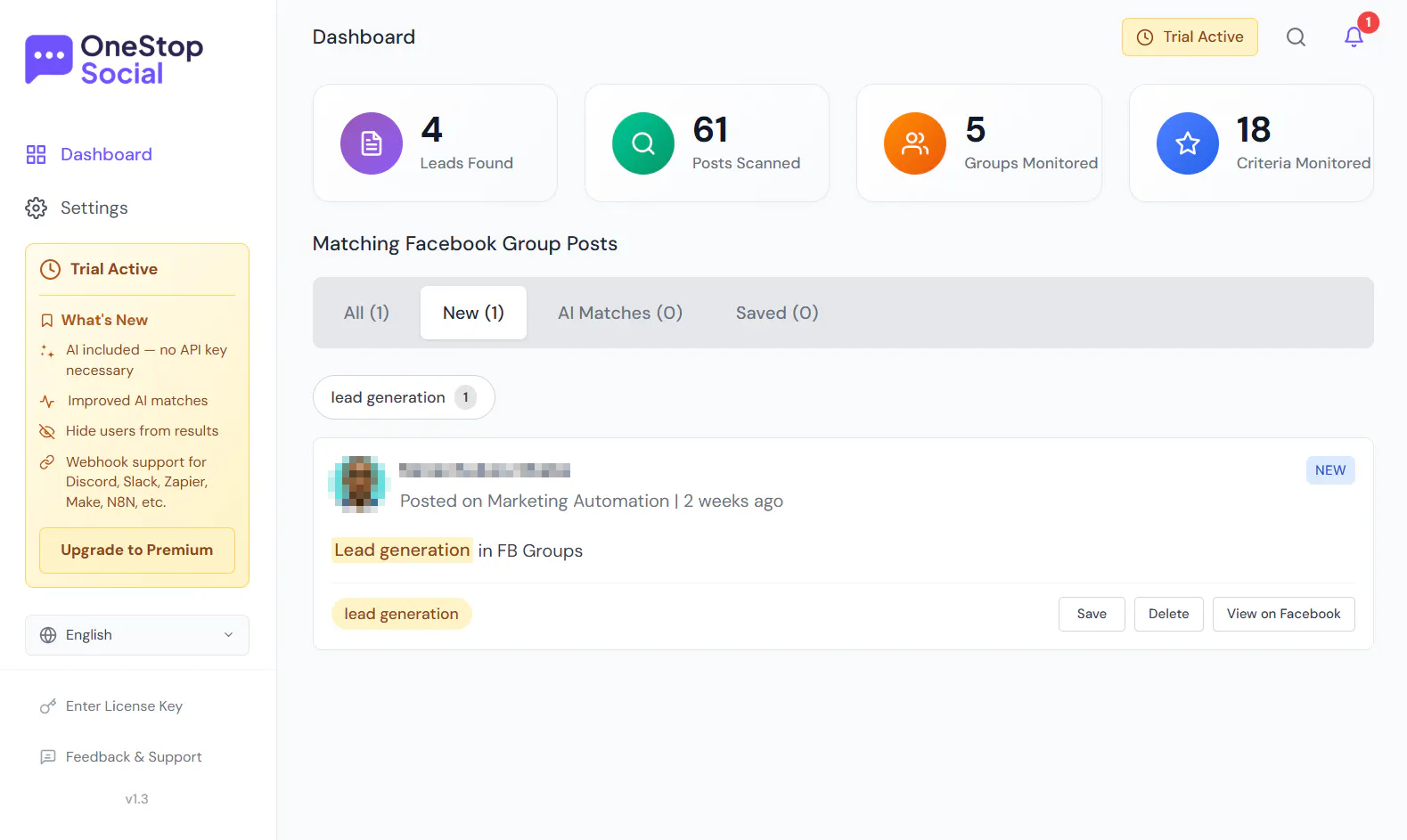Viewport: 1407px width, 840px height.
Task: Switch to AI Matches (0) tab
Action: tap(620, 313)
